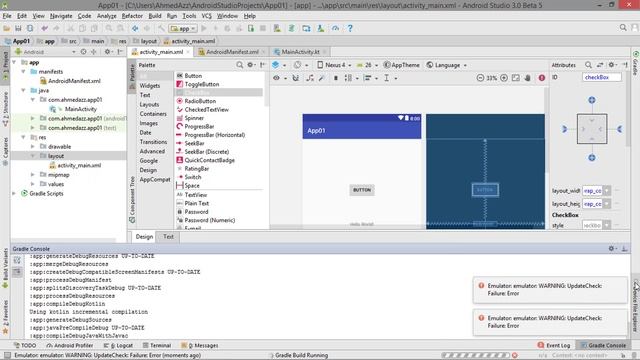Select the Pan hand tool

pyautogui.click(x=527, y=78)
